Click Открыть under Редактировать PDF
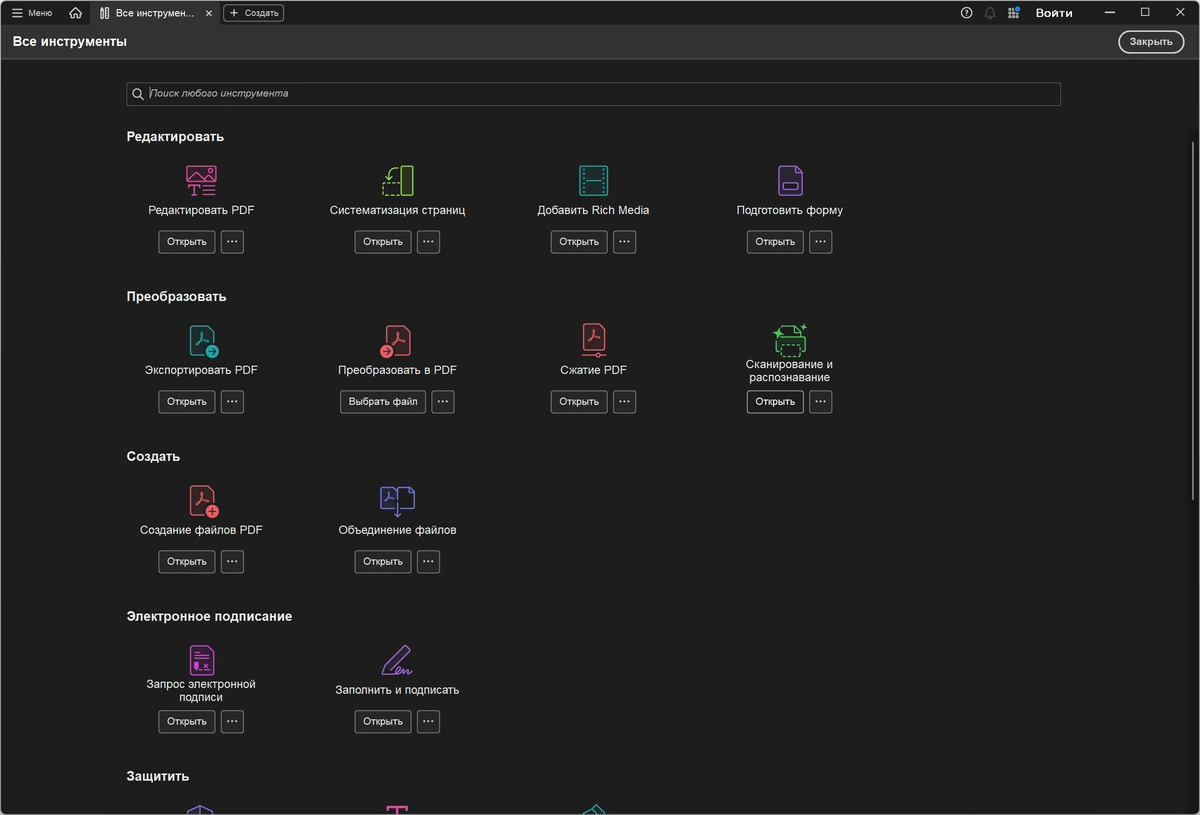This screenshot has height=815, width=1200. (x=187, y=242)
